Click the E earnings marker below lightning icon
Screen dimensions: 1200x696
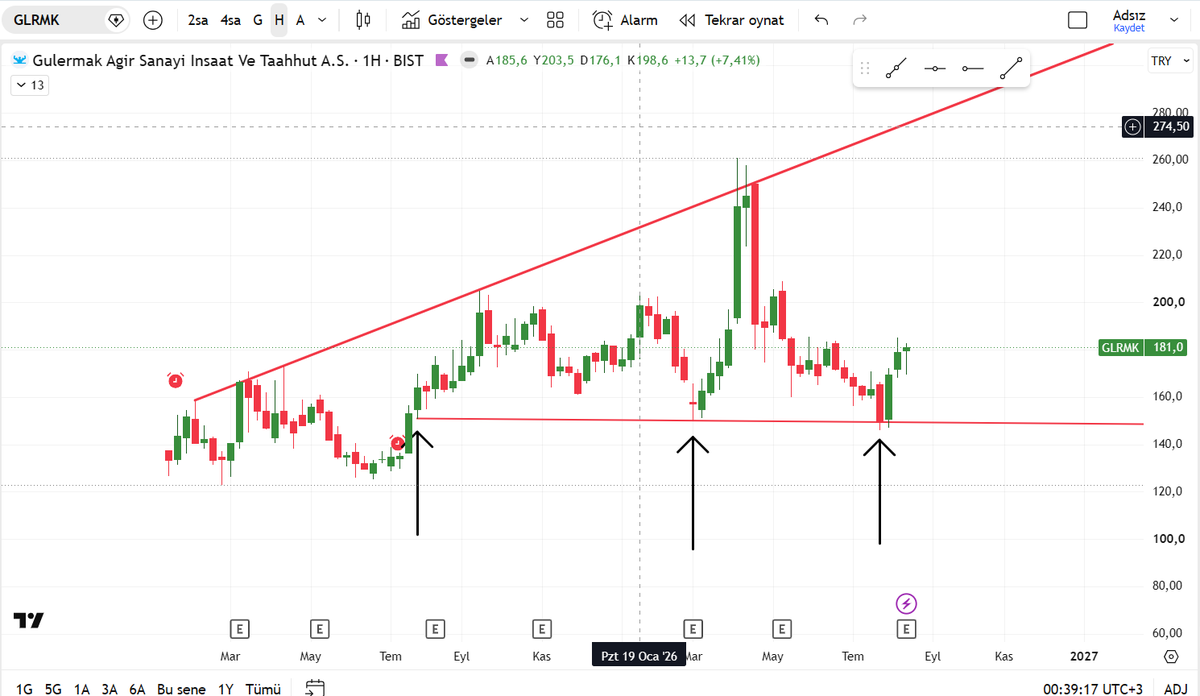pyautogui.click(x=906, y=629)
